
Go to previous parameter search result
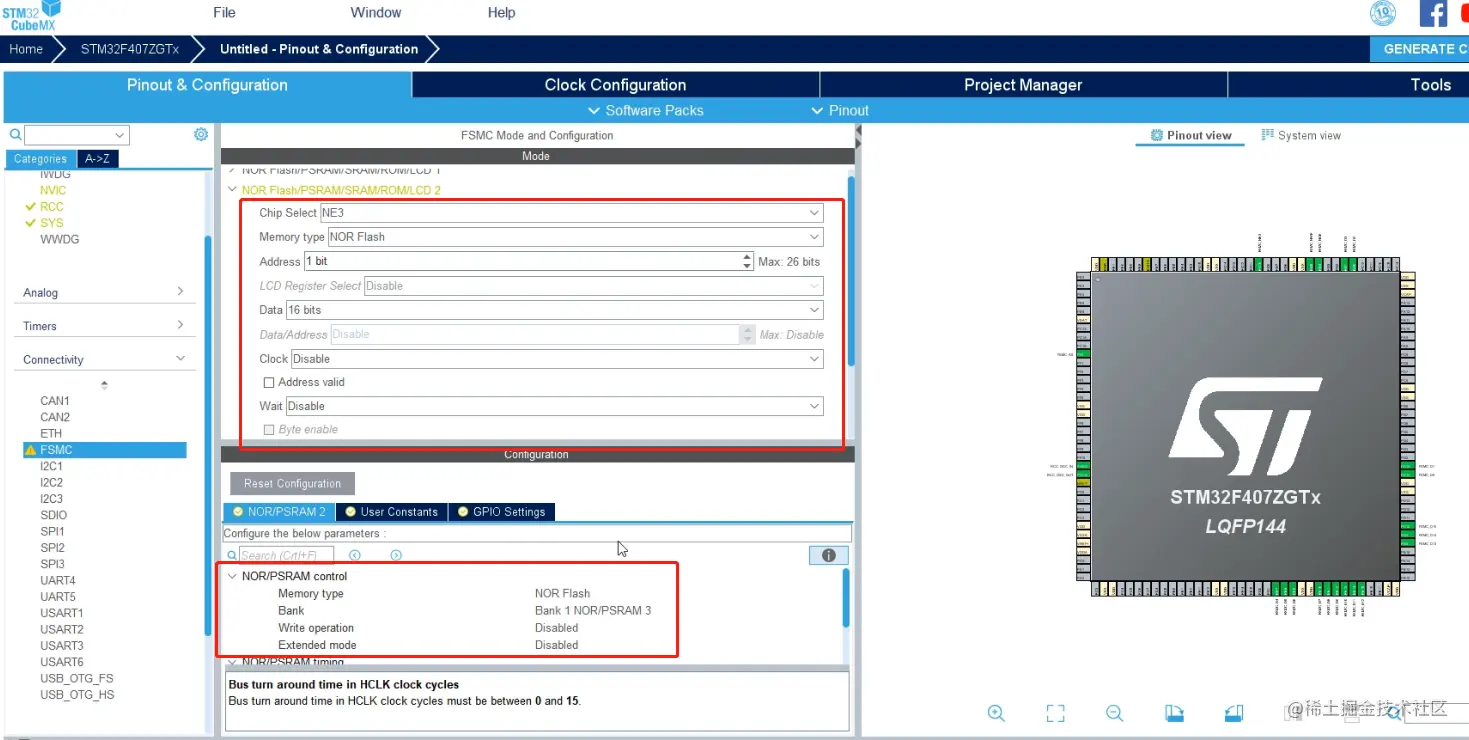pos(355,555)
